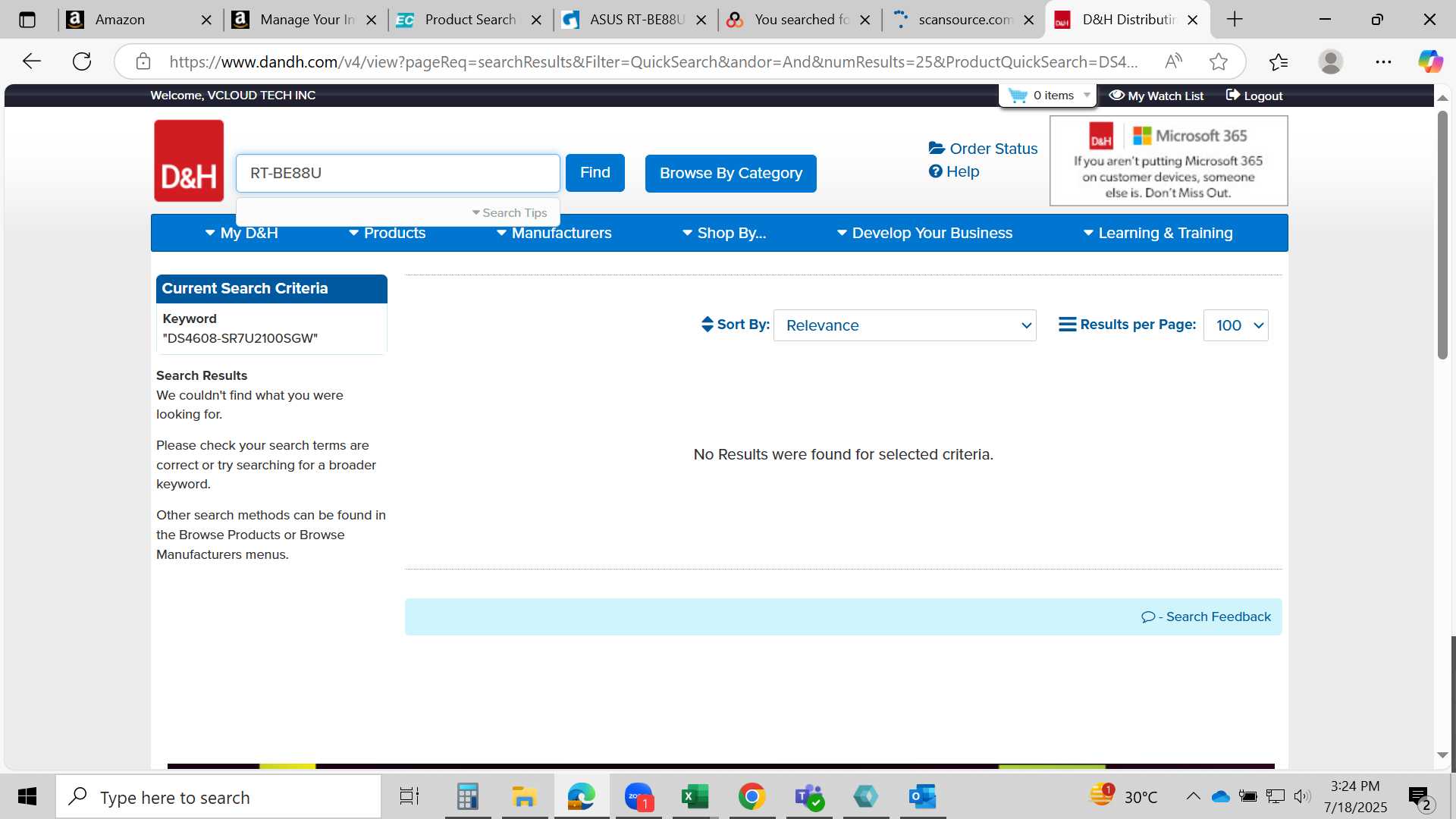Image resolution: width=1456 pixels, height=819 pixels.
Task: Open the Help link
Action: 962,171
